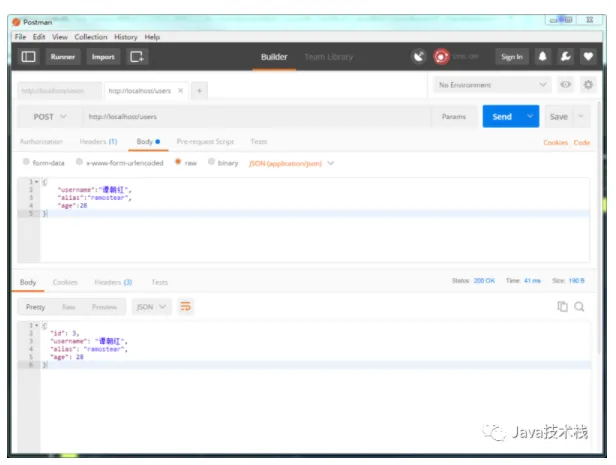Open response Headers (3) tab
616x465 pixels.
click(x=113, y=282)
